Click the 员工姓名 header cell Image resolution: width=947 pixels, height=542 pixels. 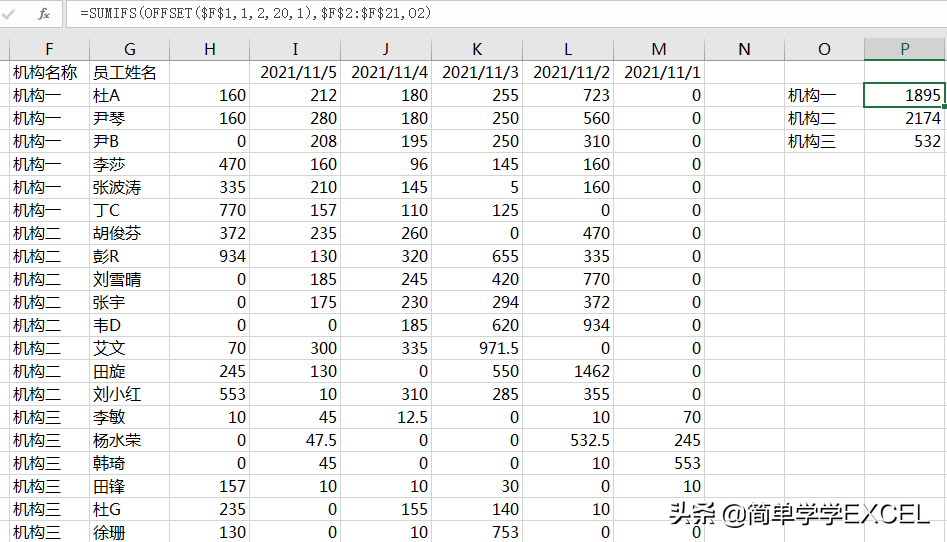129,73
